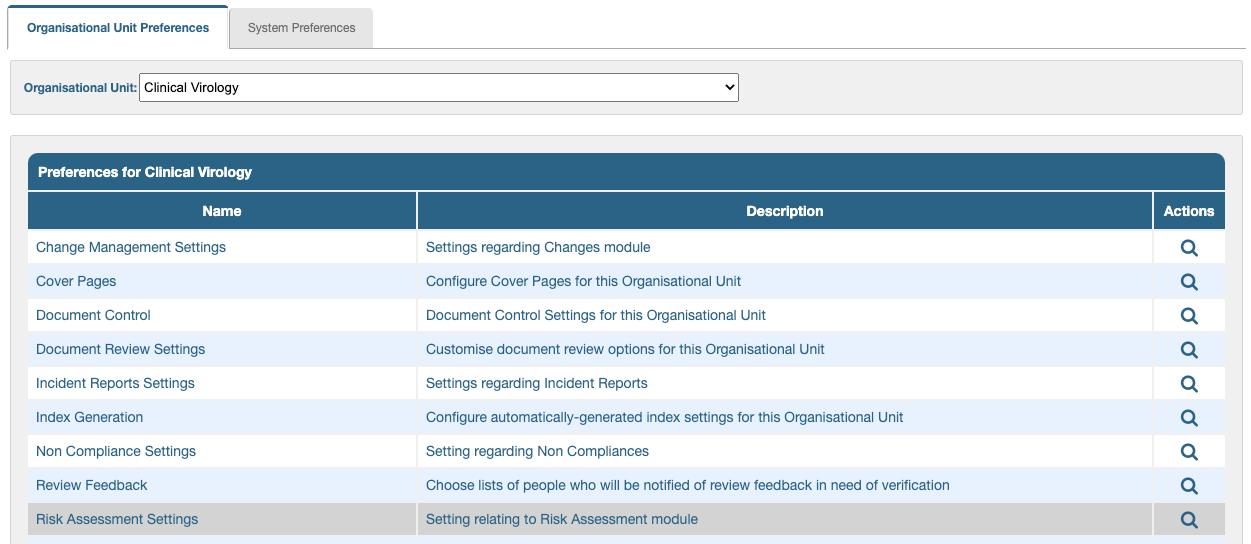Screen dimensions: 1251x544
Task: Open Index Generation with its magnifier icon
Action: 1188,418
